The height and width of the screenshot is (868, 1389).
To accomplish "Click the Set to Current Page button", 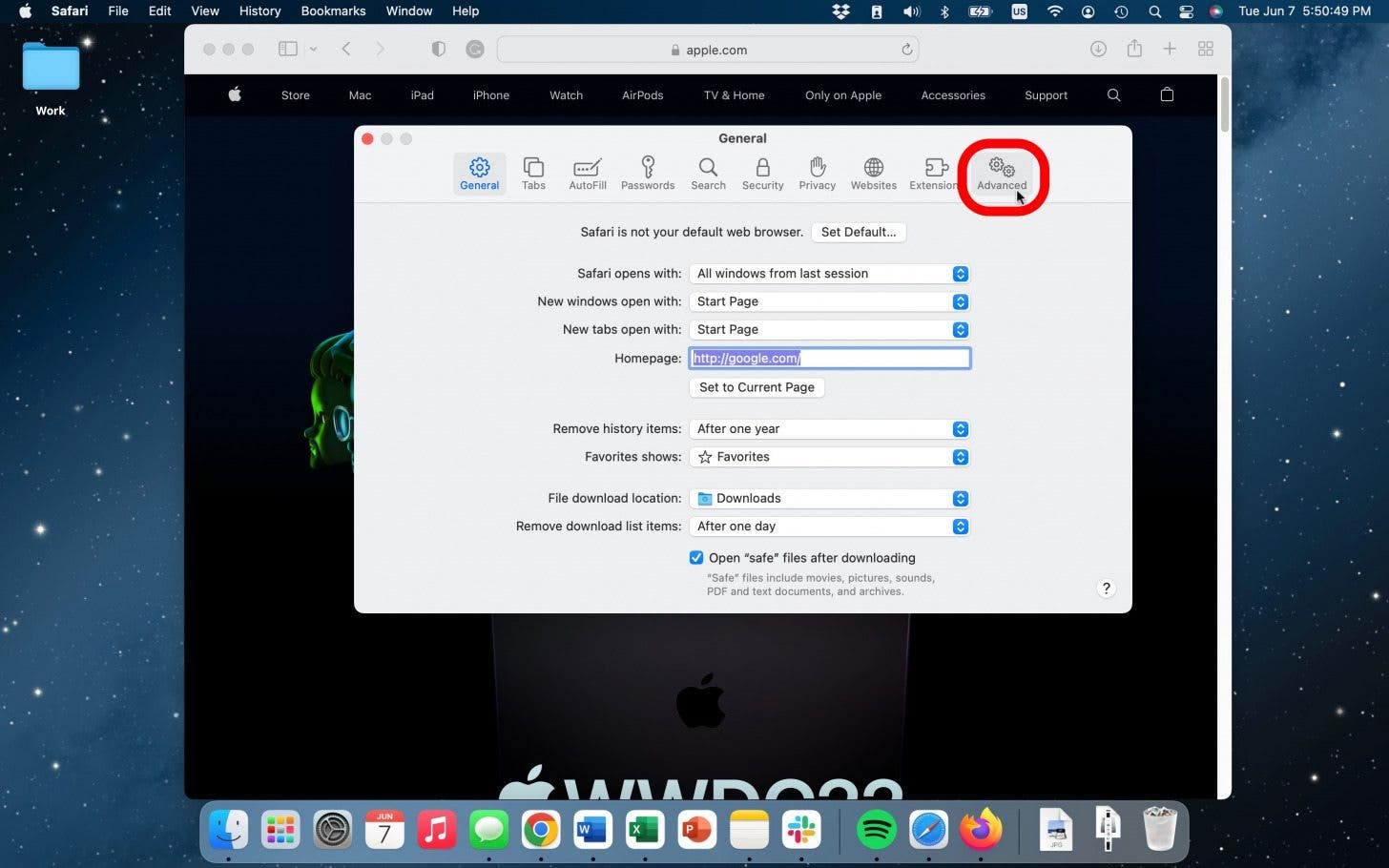I will [x=757, y=387].
